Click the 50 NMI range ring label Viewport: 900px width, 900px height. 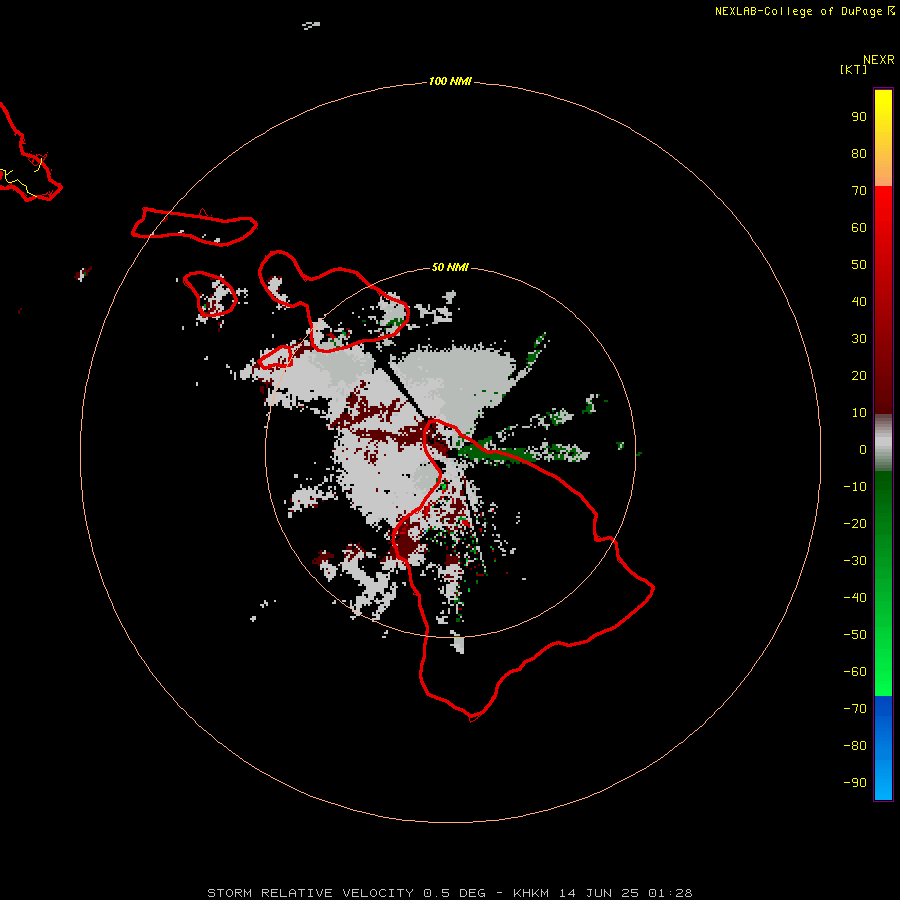pos(450,267)
